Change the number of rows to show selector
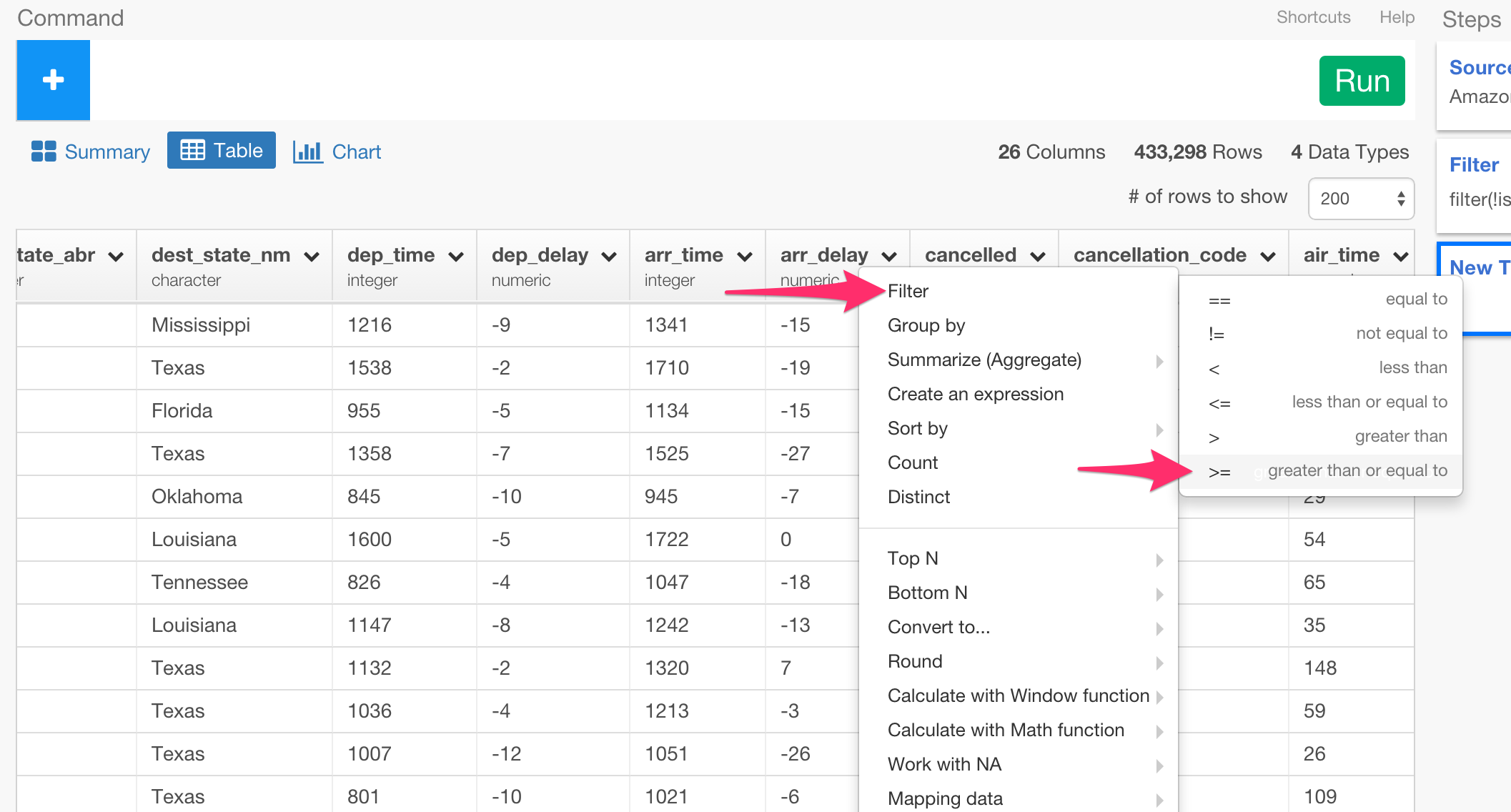1511x812 pixels. 1360,199
